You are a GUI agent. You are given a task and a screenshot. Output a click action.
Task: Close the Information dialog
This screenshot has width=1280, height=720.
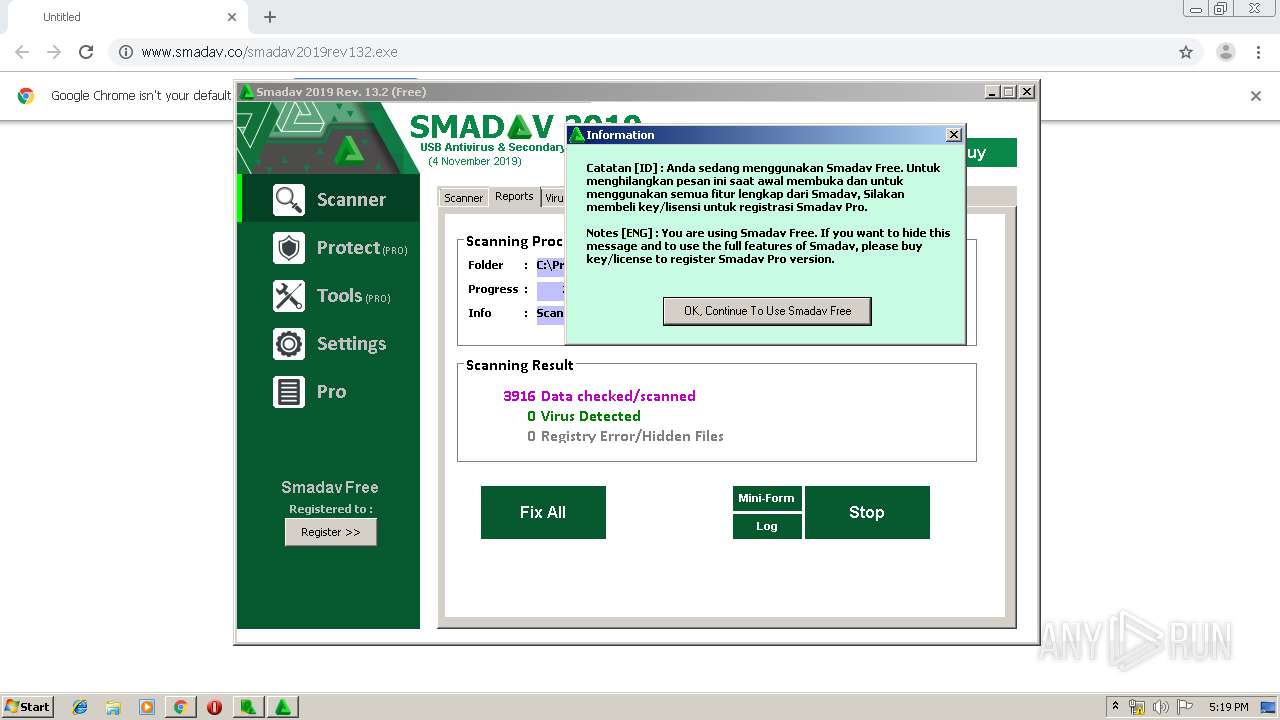point(953,135)
